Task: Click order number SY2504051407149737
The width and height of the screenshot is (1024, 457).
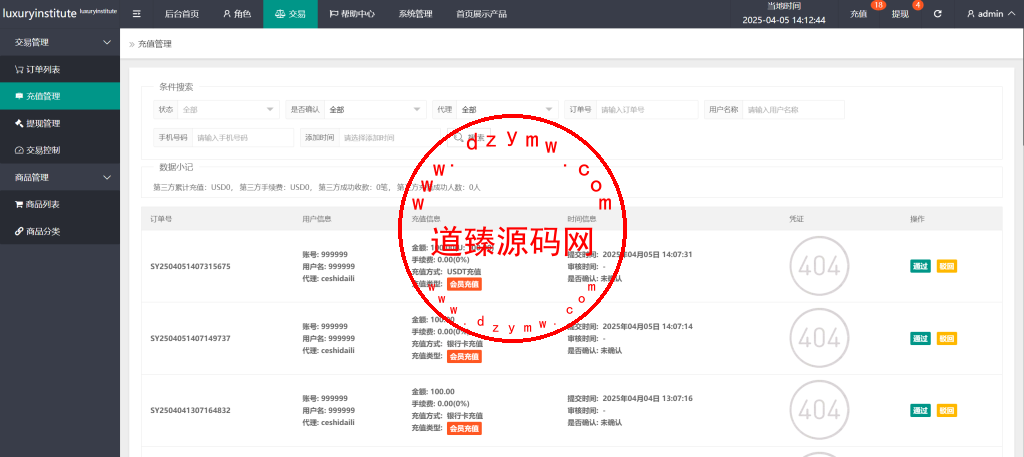Action: [x=190, y=338]
